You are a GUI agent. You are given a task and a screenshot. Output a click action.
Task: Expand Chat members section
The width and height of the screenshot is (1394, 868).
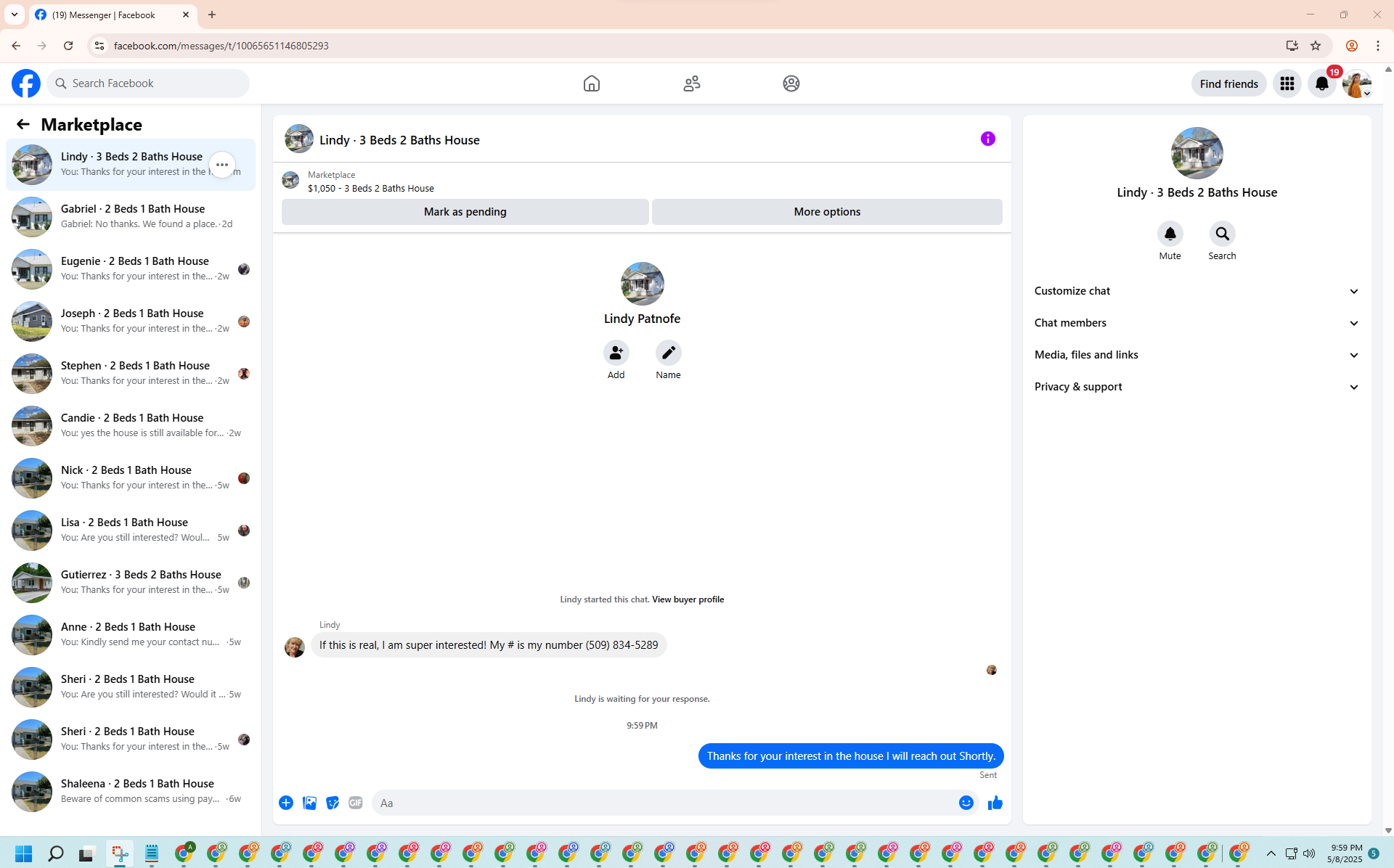[1197, 323]
